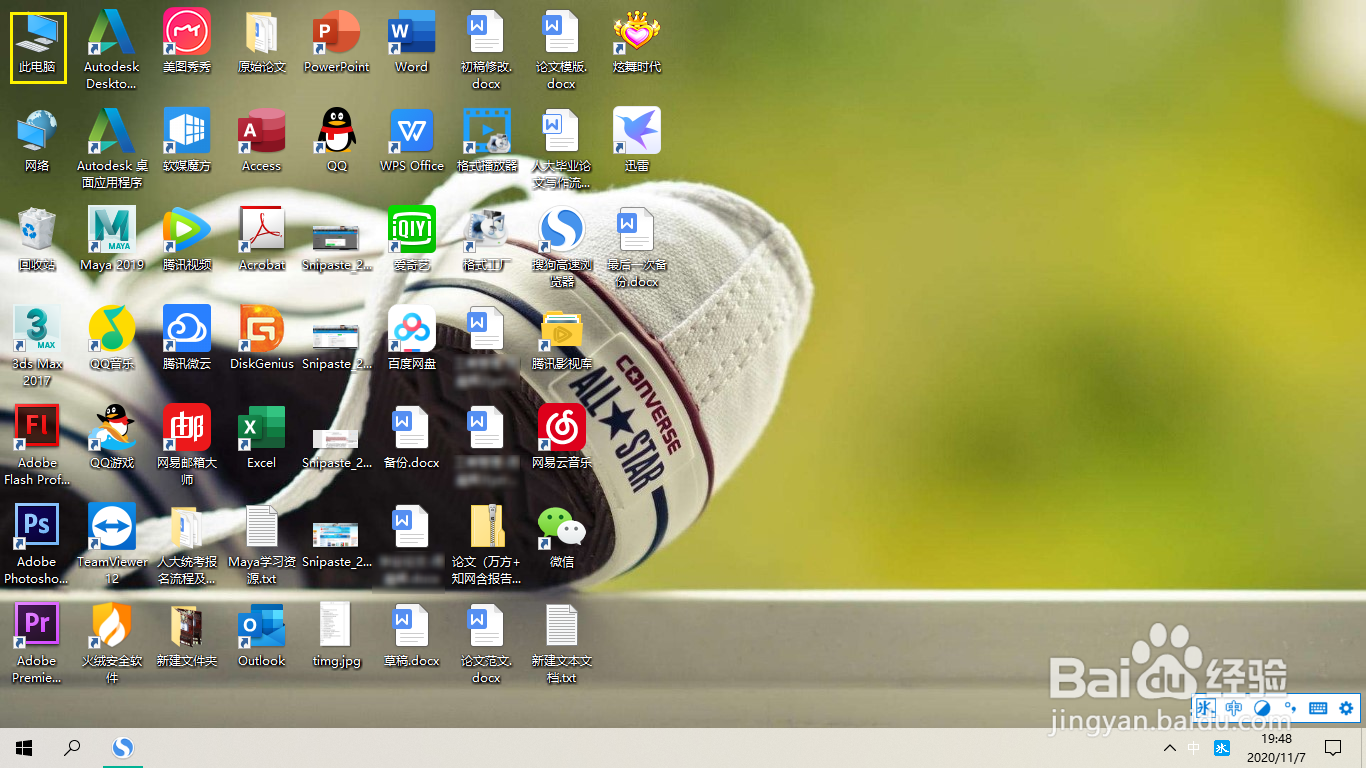1366x768 pixels.
Task: Toggle punctuation mode in IME bar
Action: pyautogui.click(x=1290, y=708)
